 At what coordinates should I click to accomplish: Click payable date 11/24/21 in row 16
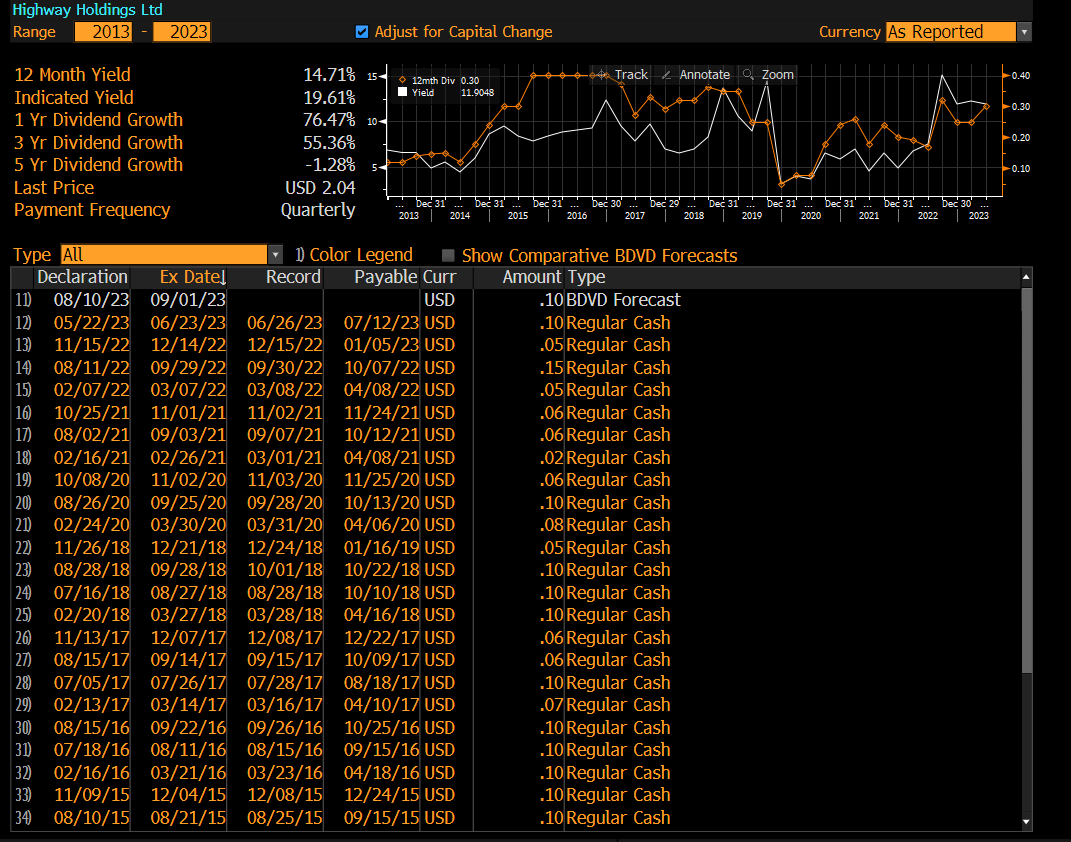[381, 412]
